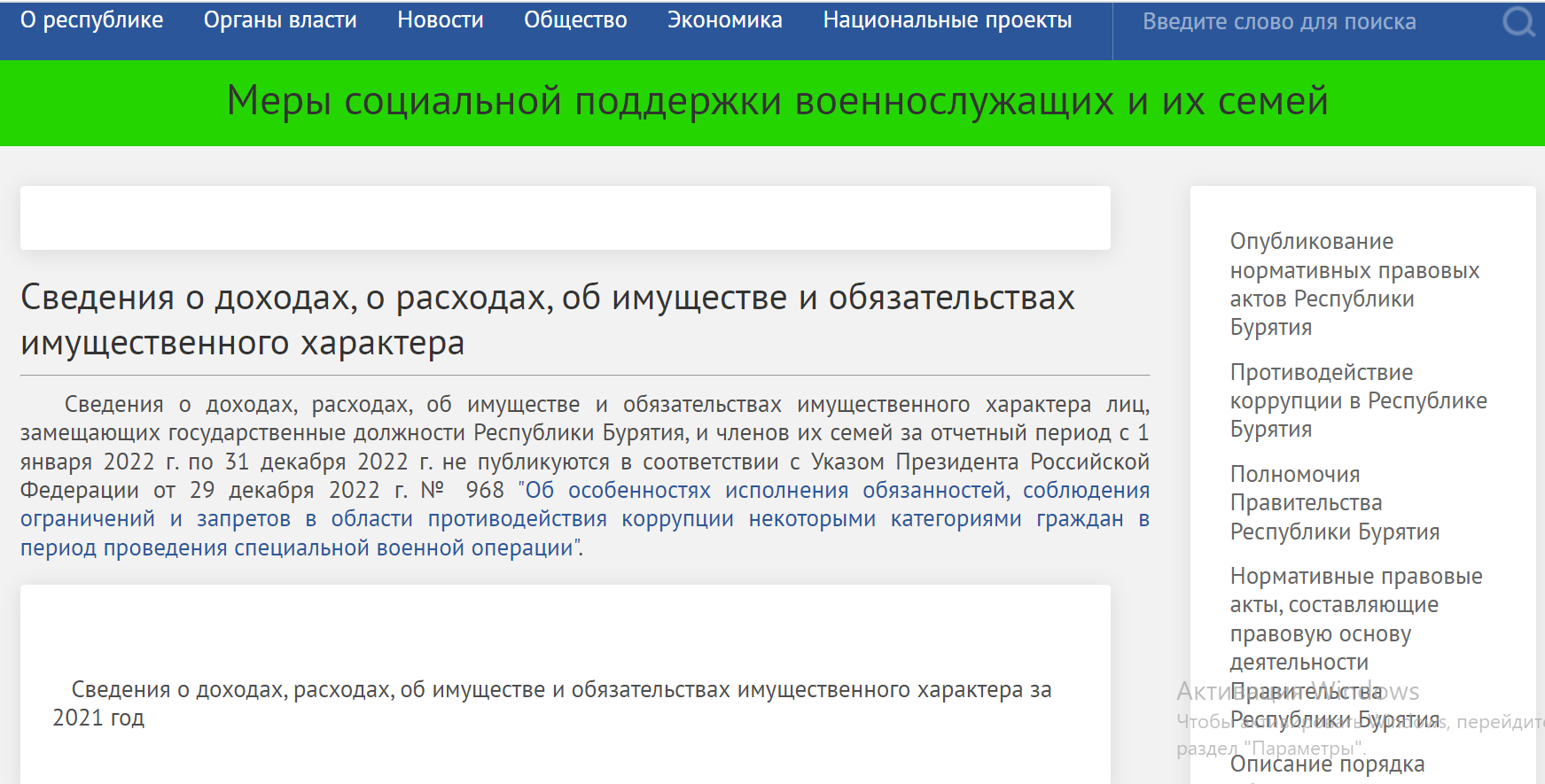Open Нормативные правовые акты, составляющие правовую основу link
The width and height of the screenshot is (1545, 784).
(1355, 619)
